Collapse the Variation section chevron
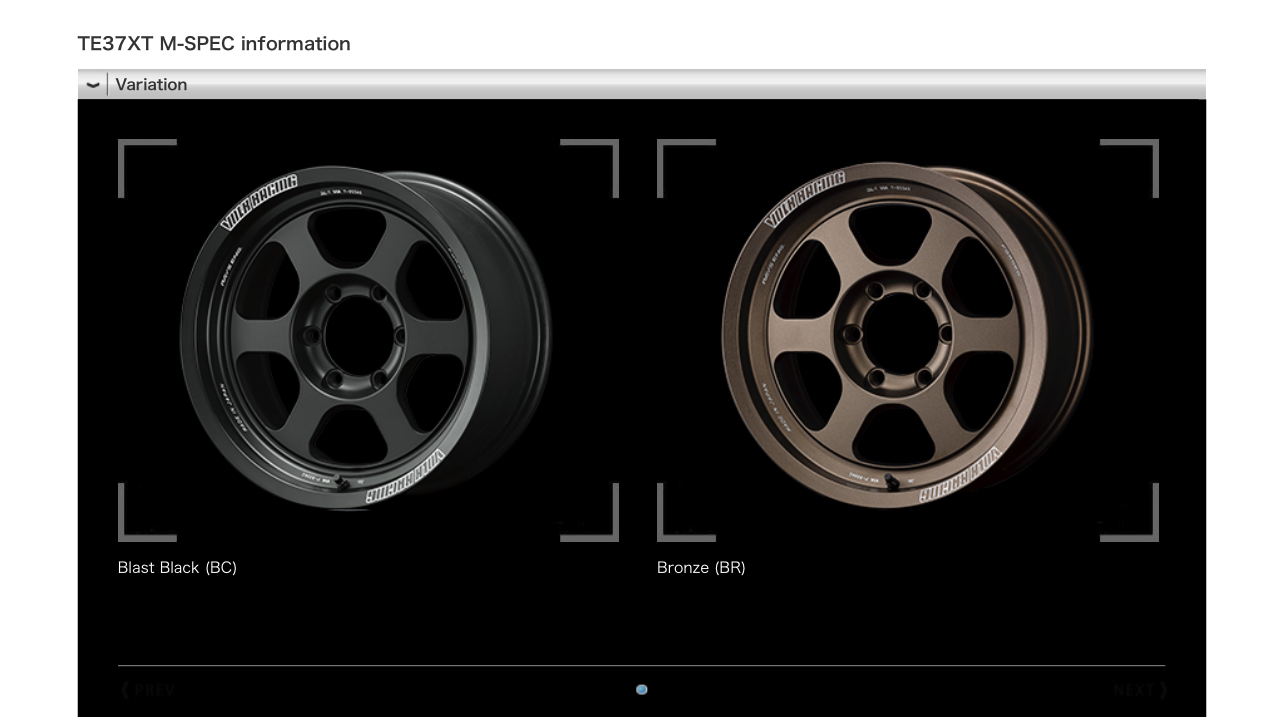 93,85
